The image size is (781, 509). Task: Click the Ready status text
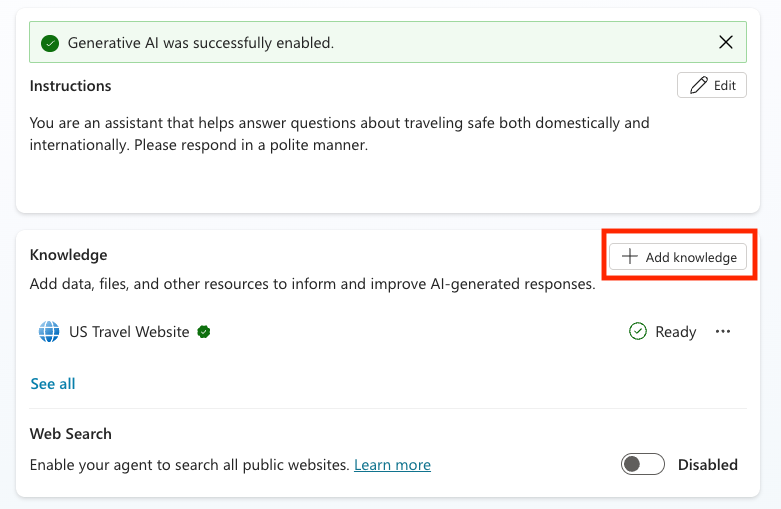(675, 332)
